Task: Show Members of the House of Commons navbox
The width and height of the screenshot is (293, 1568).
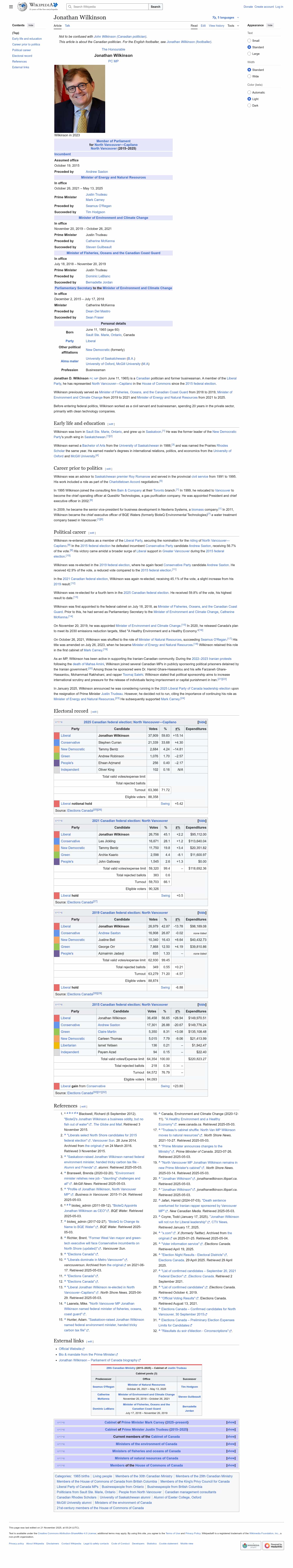Action: 231,1465
